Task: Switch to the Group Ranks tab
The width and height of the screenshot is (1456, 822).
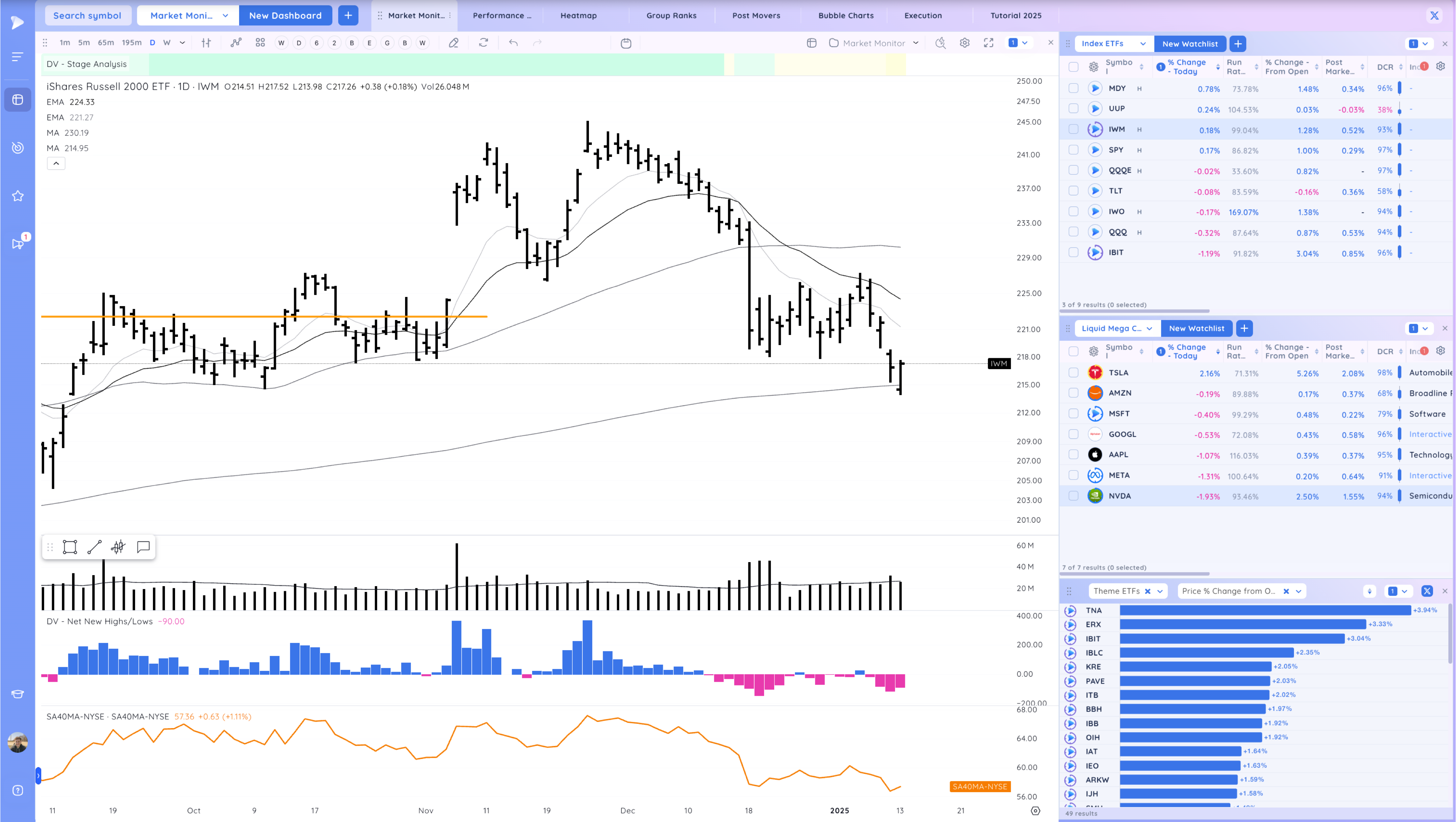Action: coord(671,16)
